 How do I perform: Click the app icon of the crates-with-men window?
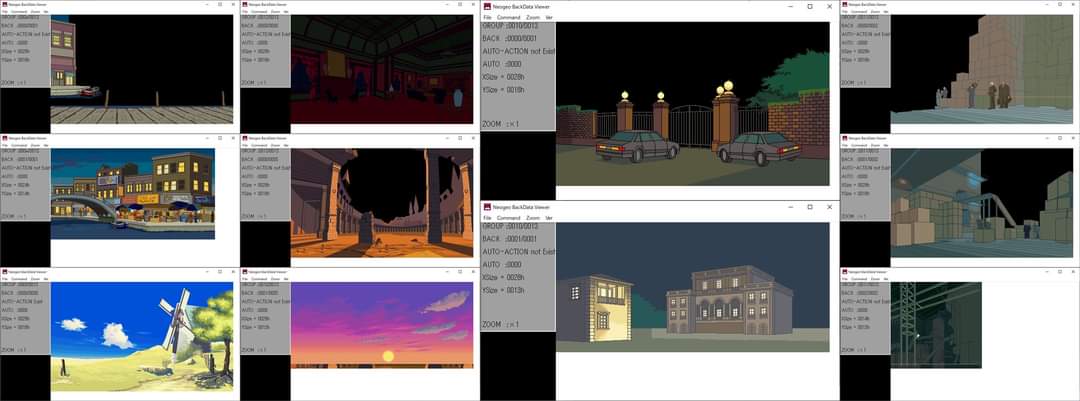[x=844, y=3]
